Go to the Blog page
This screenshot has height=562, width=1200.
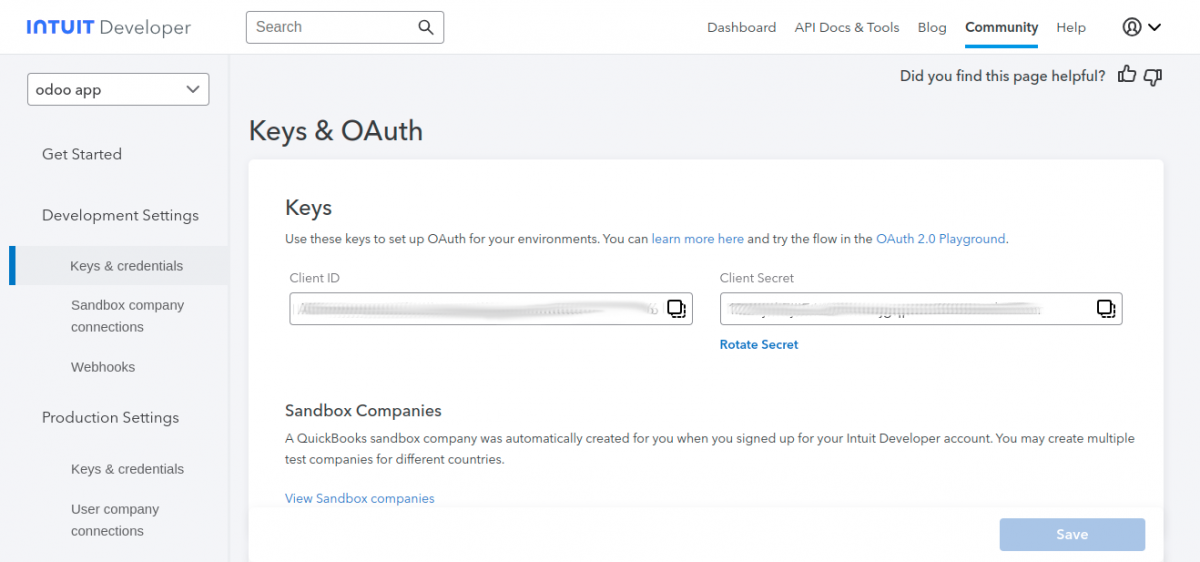click(932, 27)
